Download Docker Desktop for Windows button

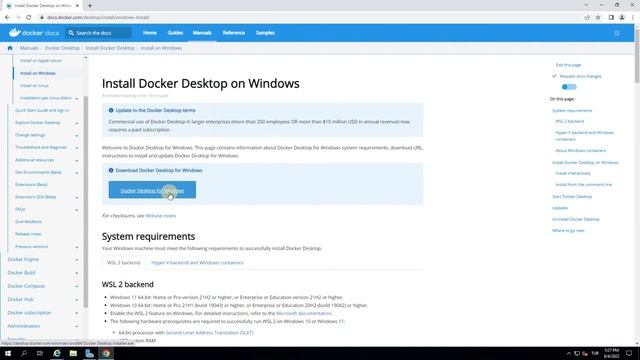[x=152, y=190]
